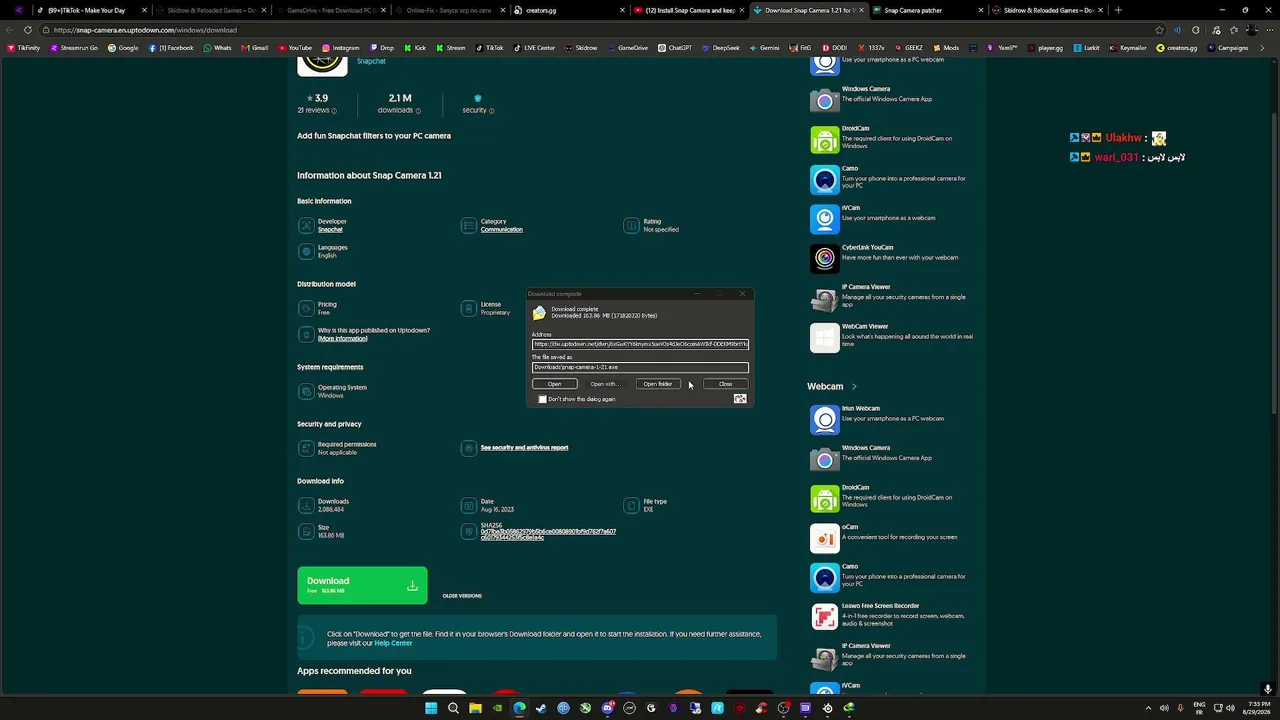Open taskbar Search
1280x720 pixels.
(453, 708)
